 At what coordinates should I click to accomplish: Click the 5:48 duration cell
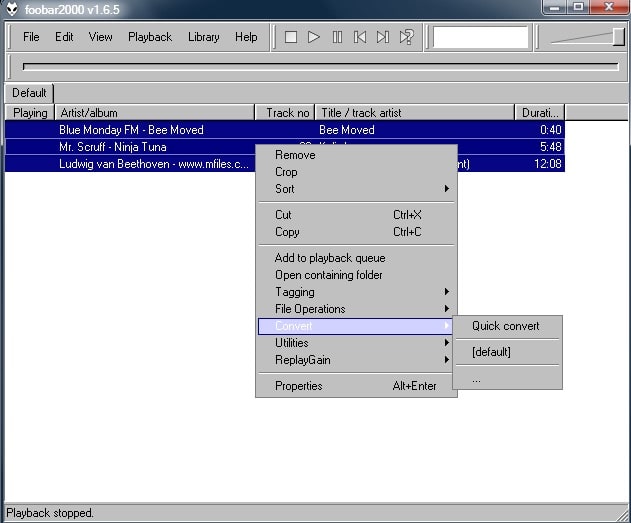point(550,147)
